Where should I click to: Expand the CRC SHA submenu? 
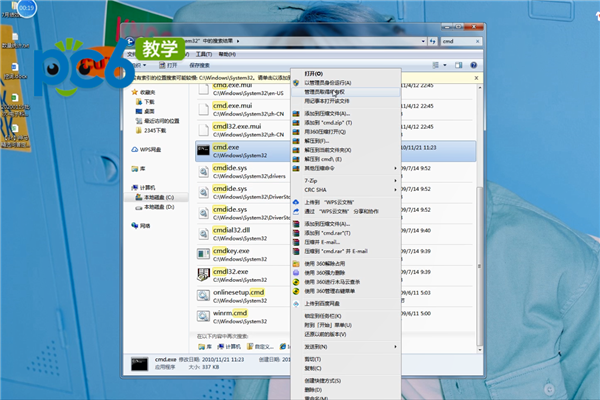coord(346,190)
